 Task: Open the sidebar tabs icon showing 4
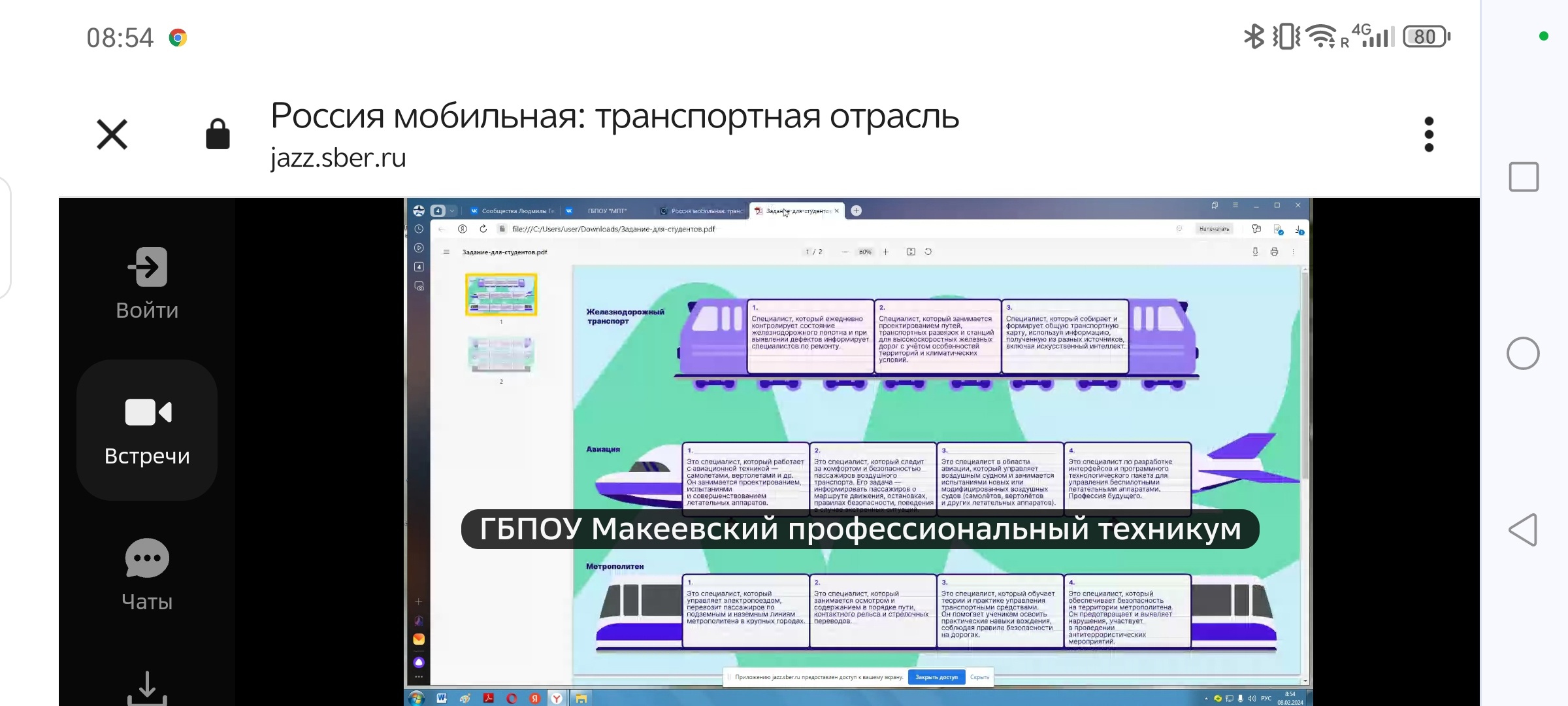[419, 267]
